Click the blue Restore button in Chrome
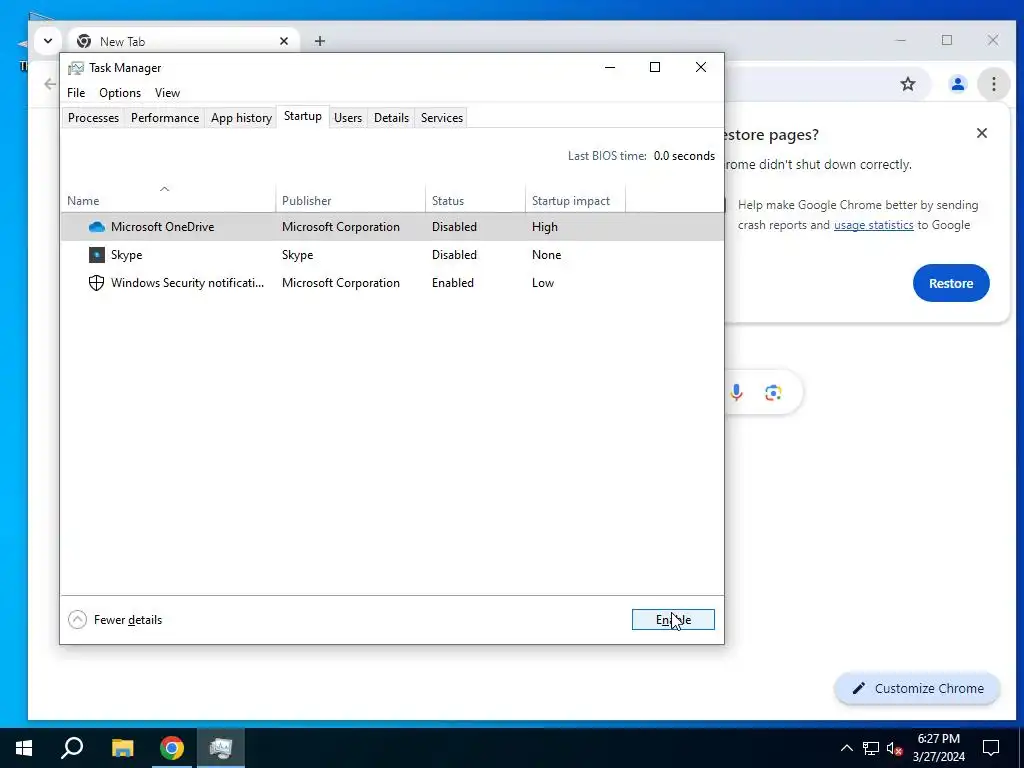This screenshot has width=1024, height=768. [951, 283]
